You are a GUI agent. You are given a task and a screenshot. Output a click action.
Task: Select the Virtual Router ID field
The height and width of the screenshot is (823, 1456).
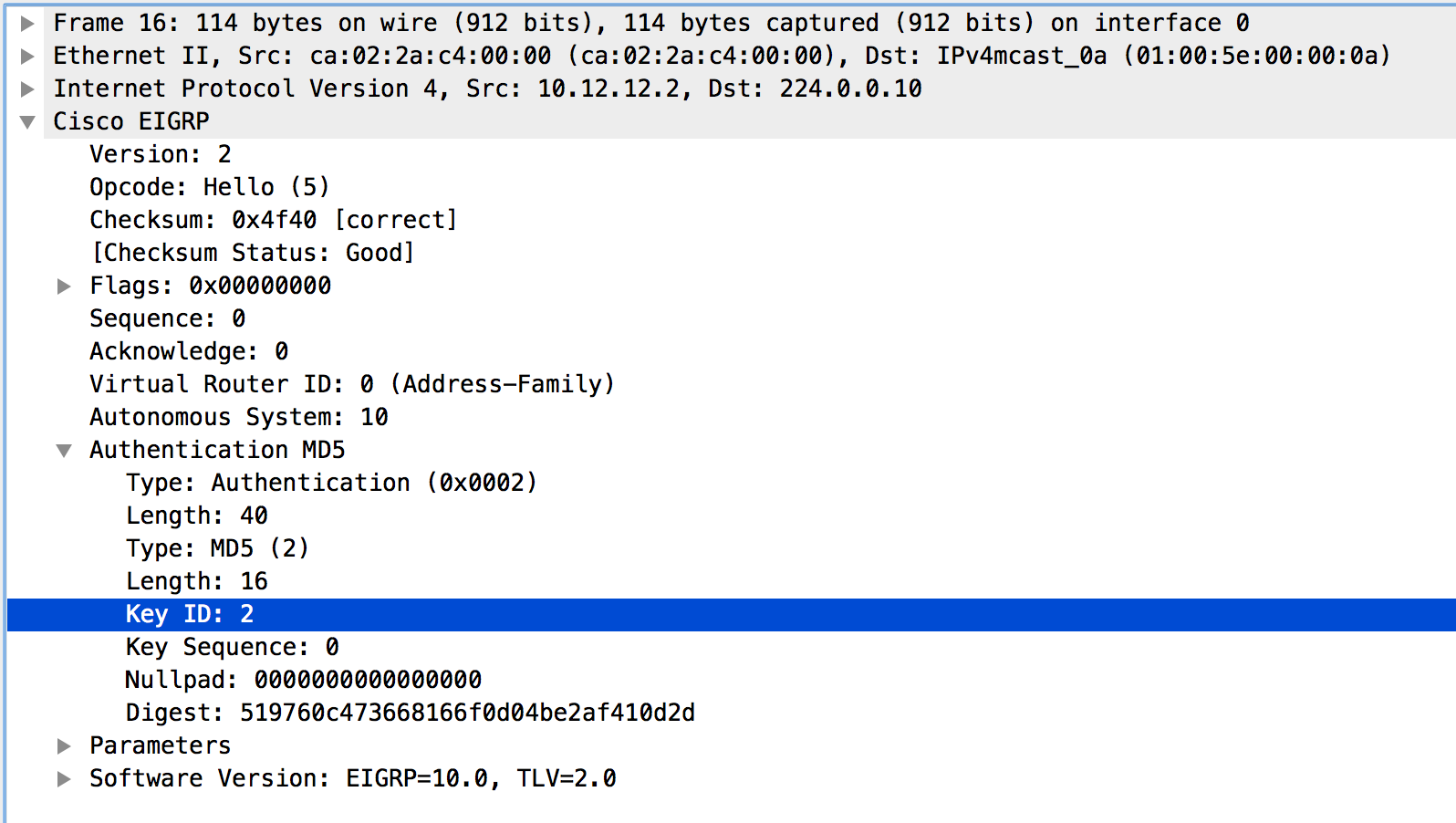tap(351, 384)
